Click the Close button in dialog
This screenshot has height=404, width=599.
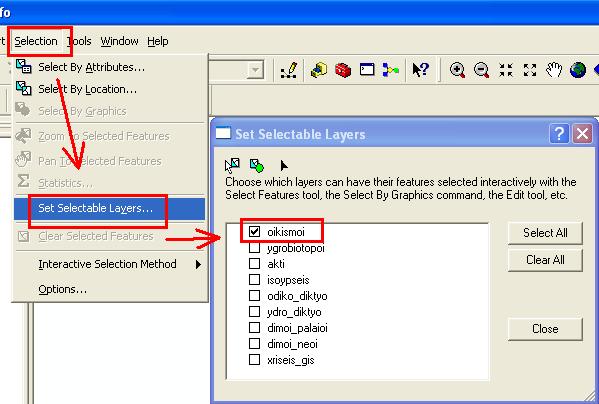point(545,329)
